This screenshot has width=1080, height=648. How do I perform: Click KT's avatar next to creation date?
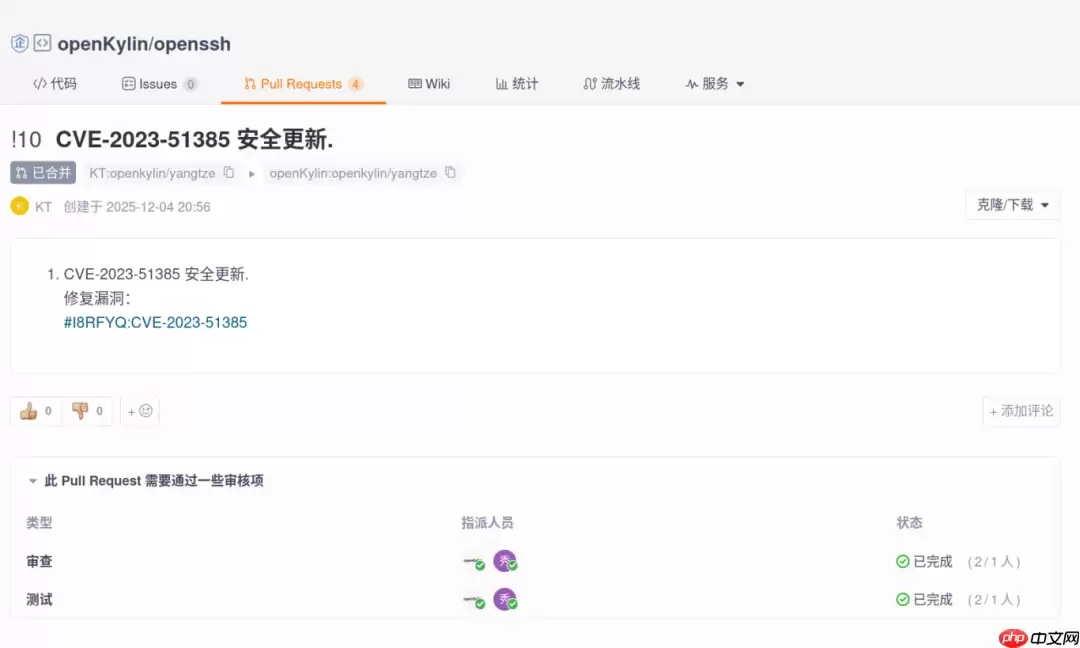19,206
